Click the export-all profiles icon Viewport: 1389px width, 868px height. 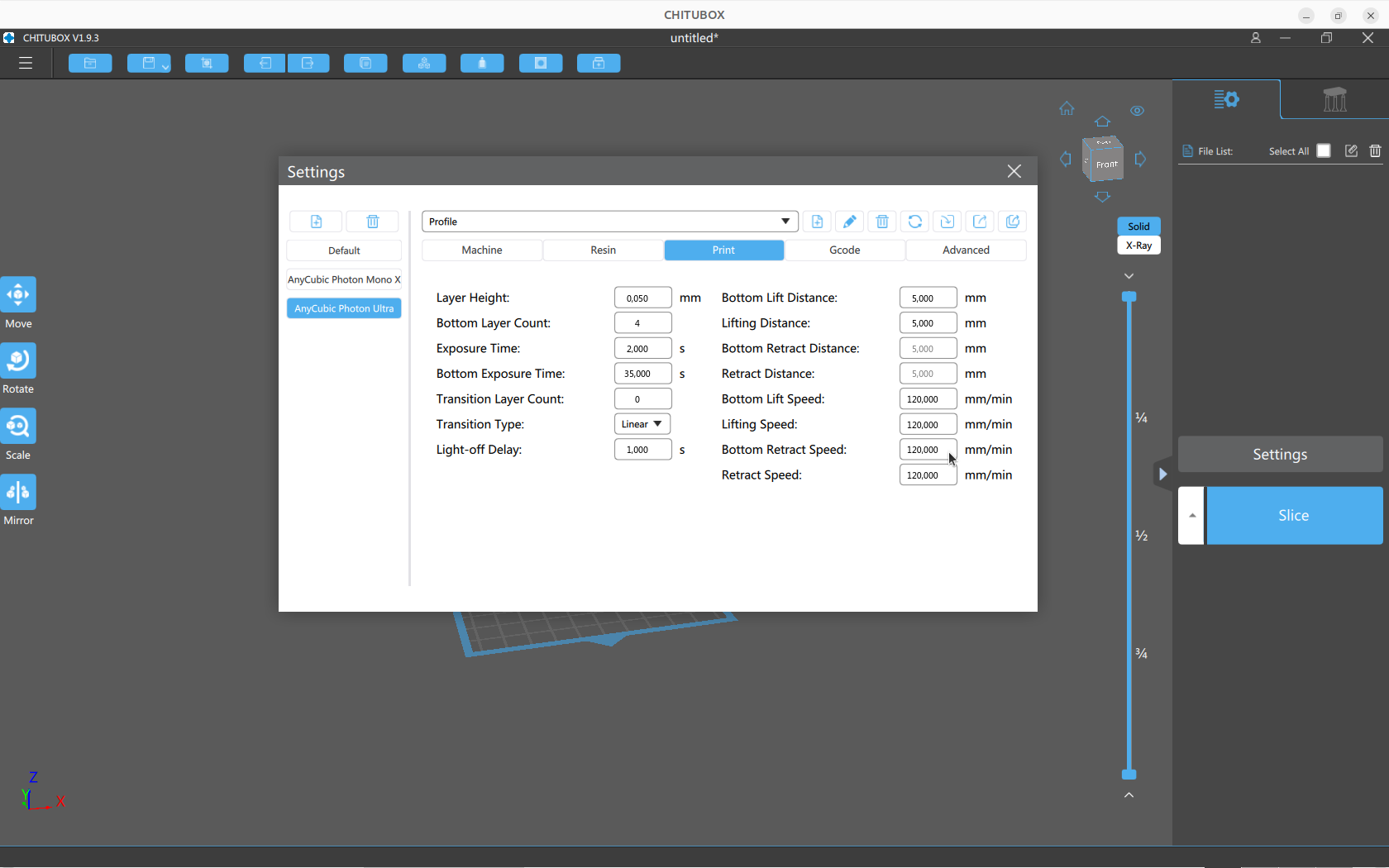[1013, 222]
